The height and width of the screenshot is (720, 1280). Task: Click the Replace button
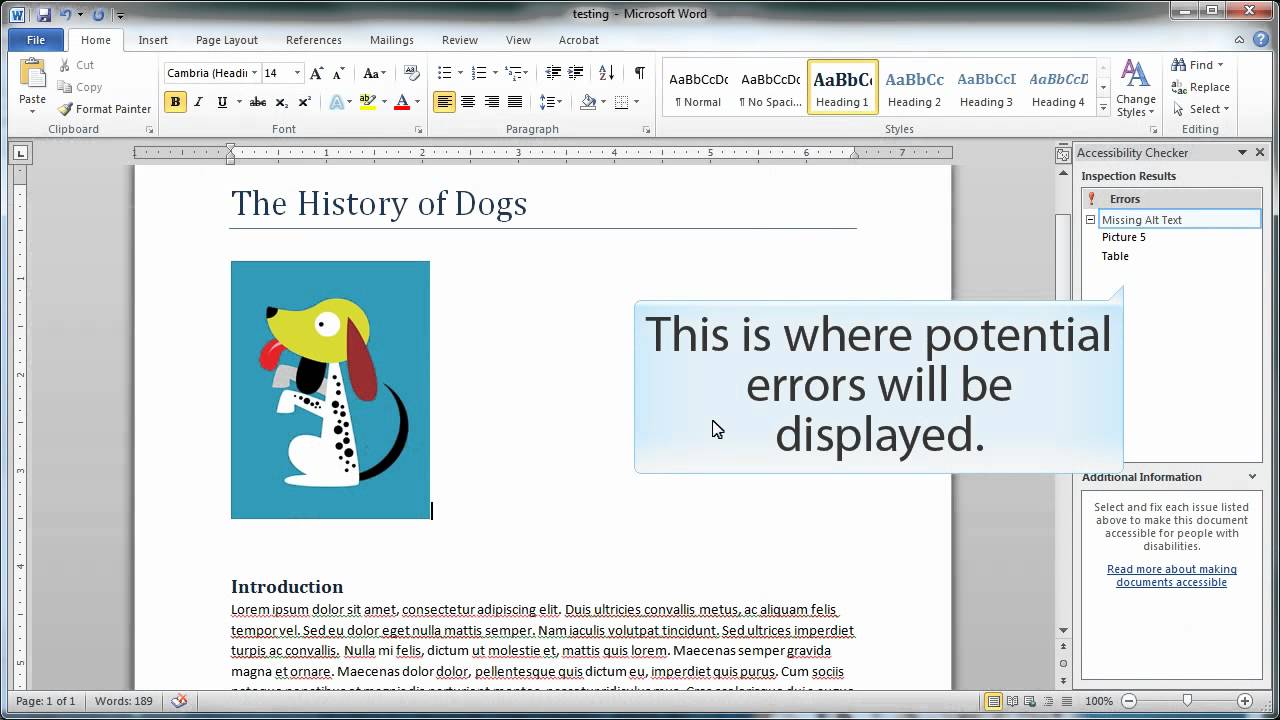point(1201,87)
